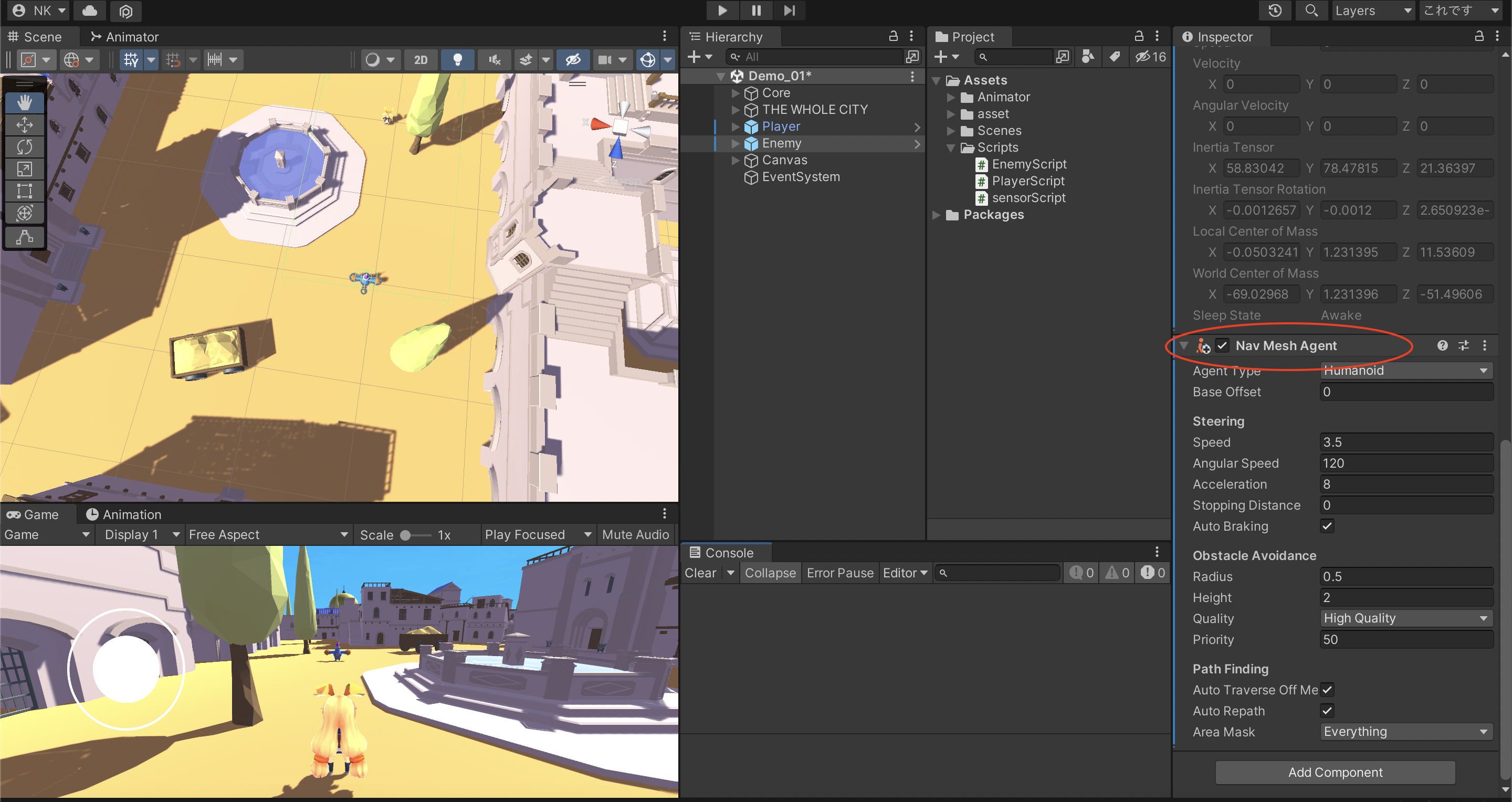
Task: Switch to the Animation tab
Action: [124, 514]
